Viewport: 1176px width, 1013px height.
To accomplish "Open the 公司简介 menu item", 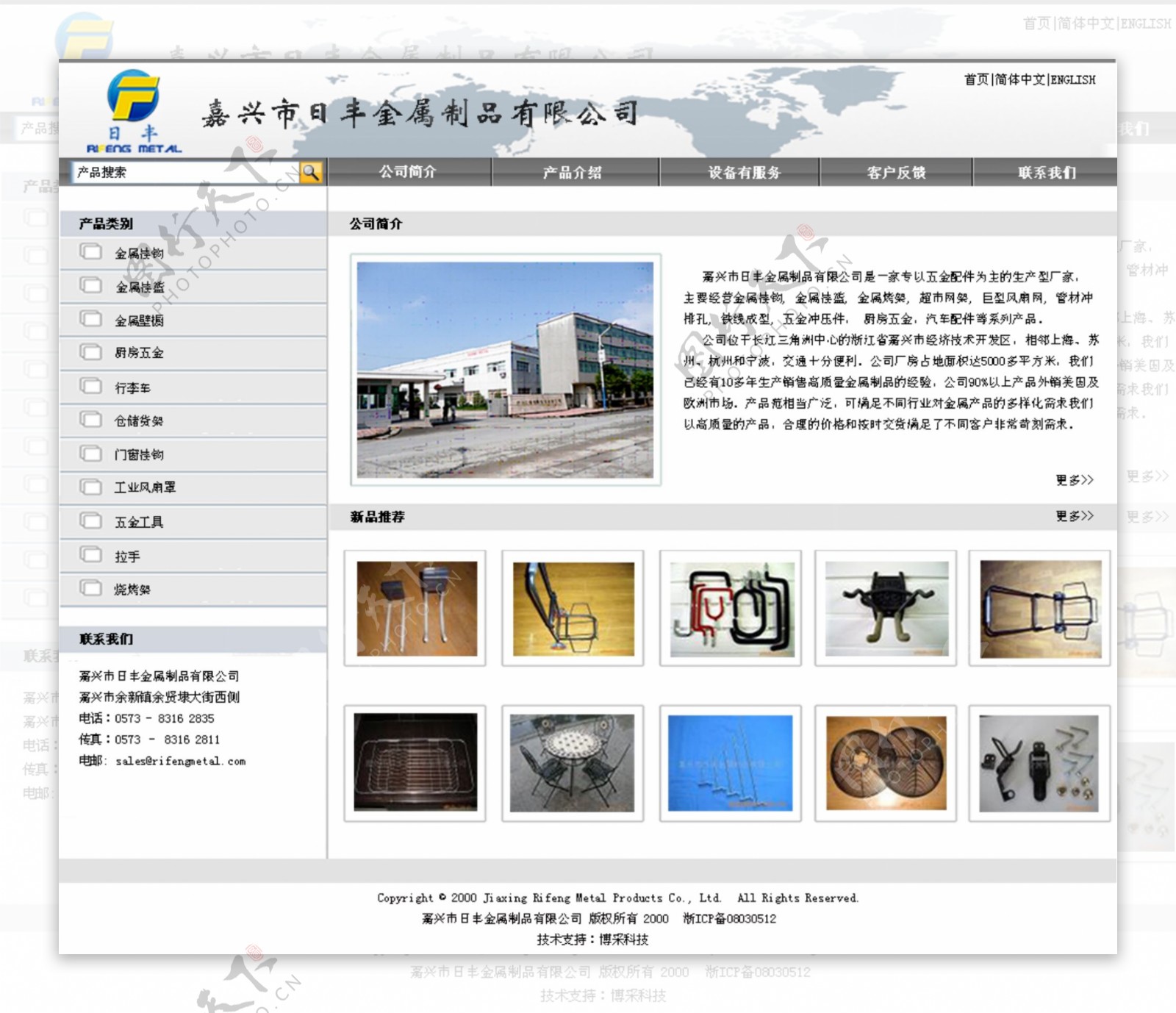I will (408, 172).
